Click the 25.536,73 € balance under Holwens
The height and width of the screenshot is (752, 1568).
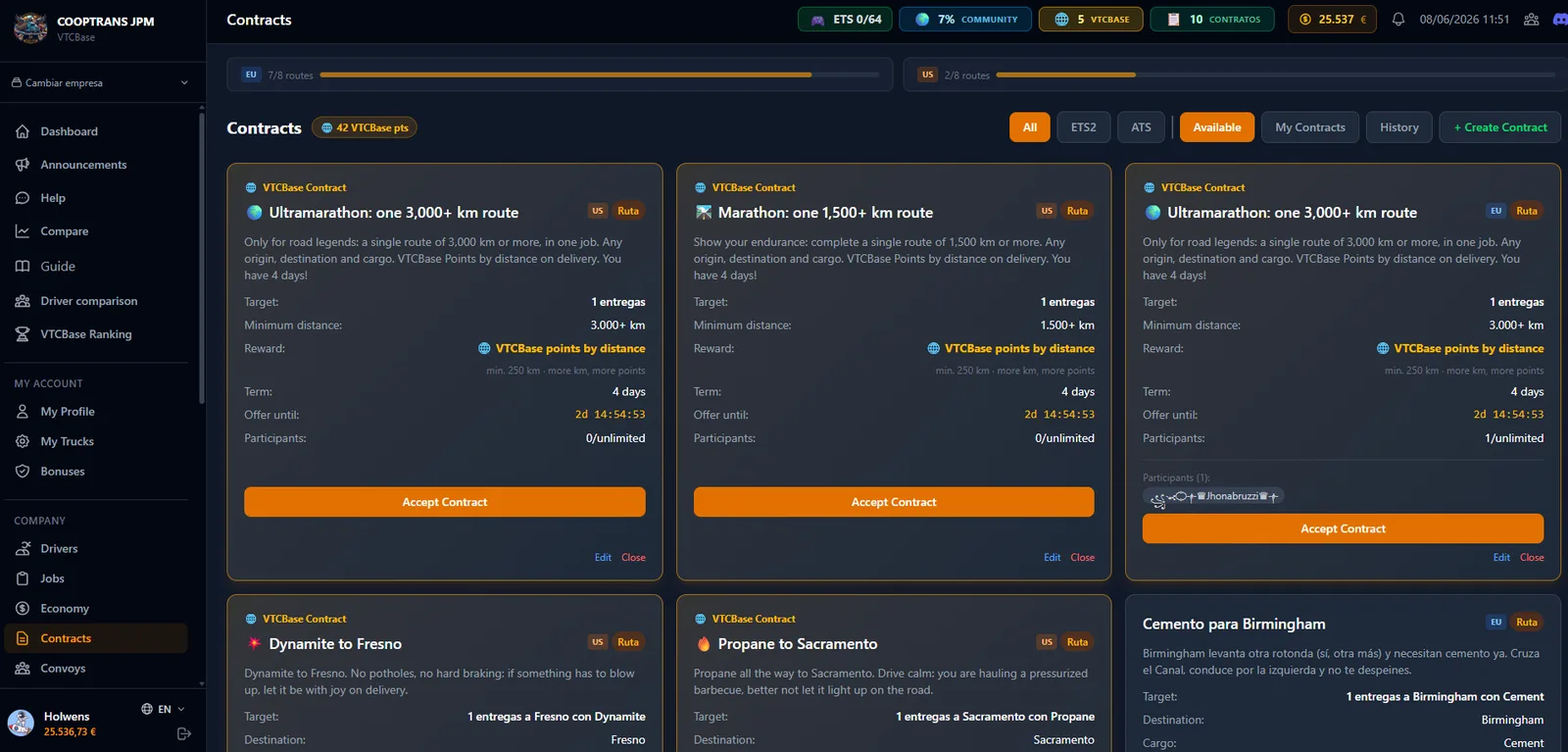70,732
